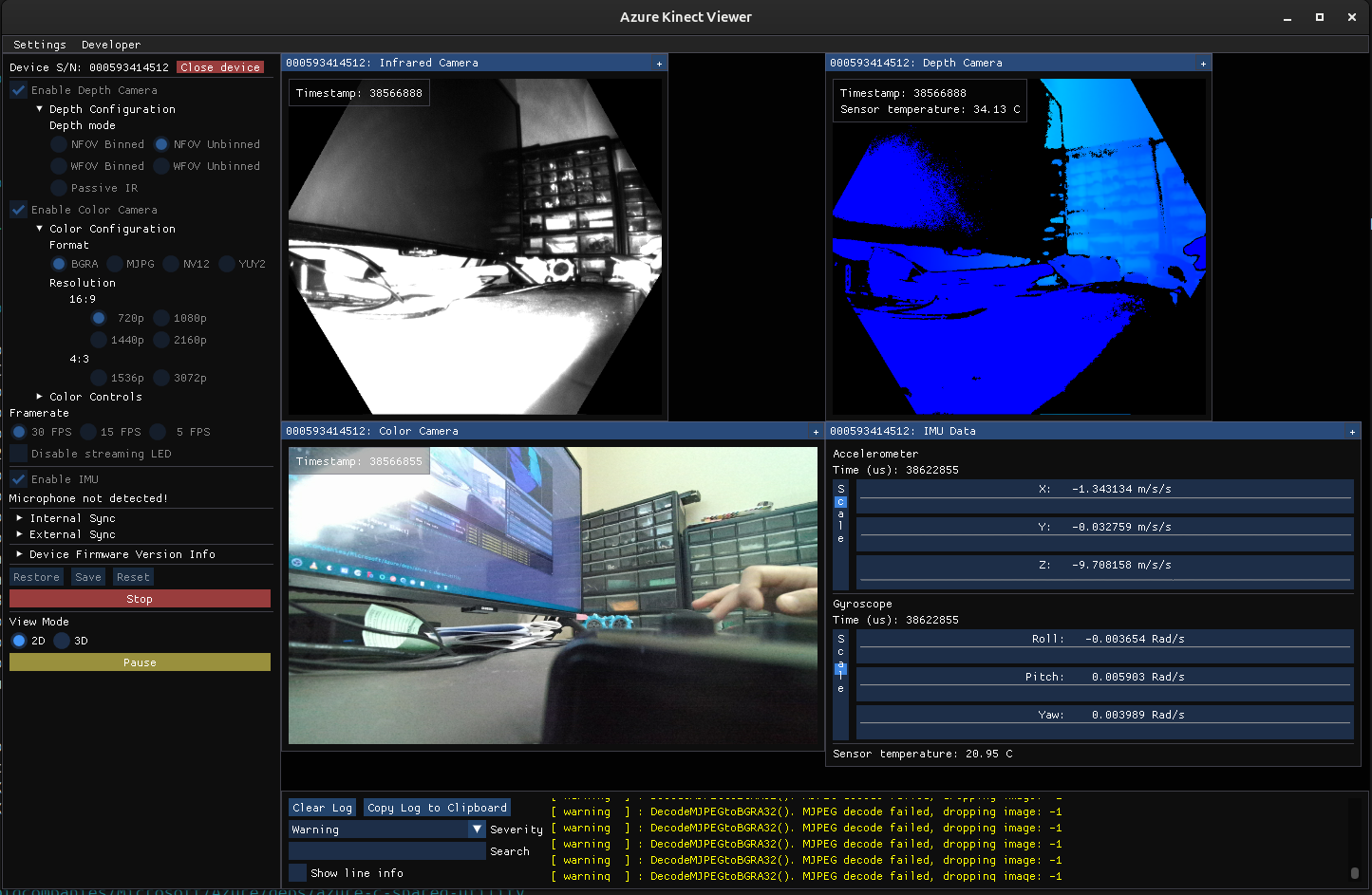Viewport: 1372px width, 895px height.
Task: Click 'Sensor temperature: 20.95 C' text
Action: [923, 754]
